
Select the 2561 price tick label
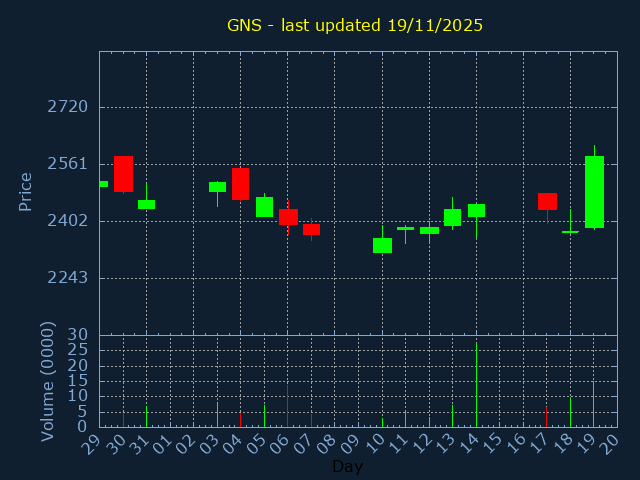click(68, 164)
